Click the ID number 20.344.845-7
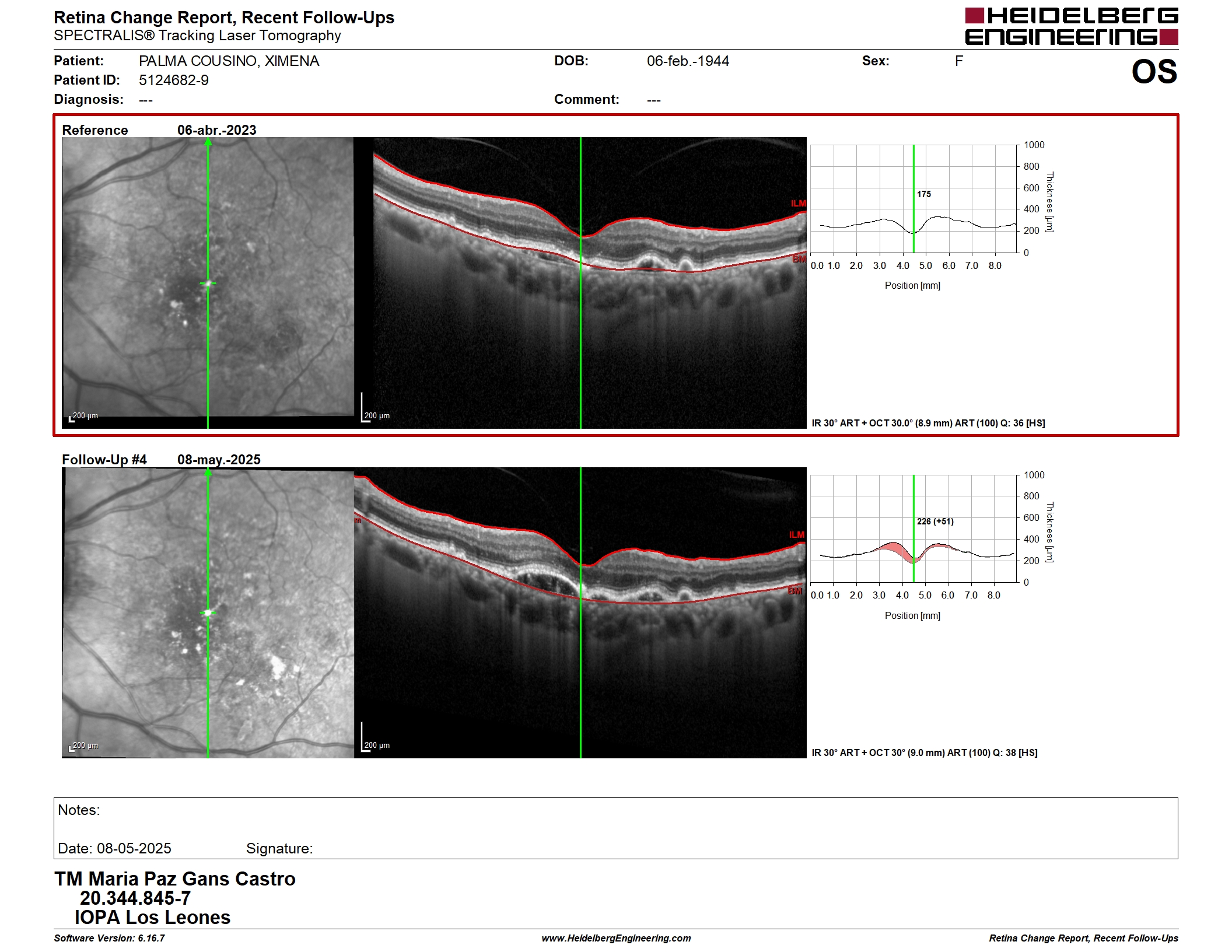The image size is (1232, 952). 135,898
